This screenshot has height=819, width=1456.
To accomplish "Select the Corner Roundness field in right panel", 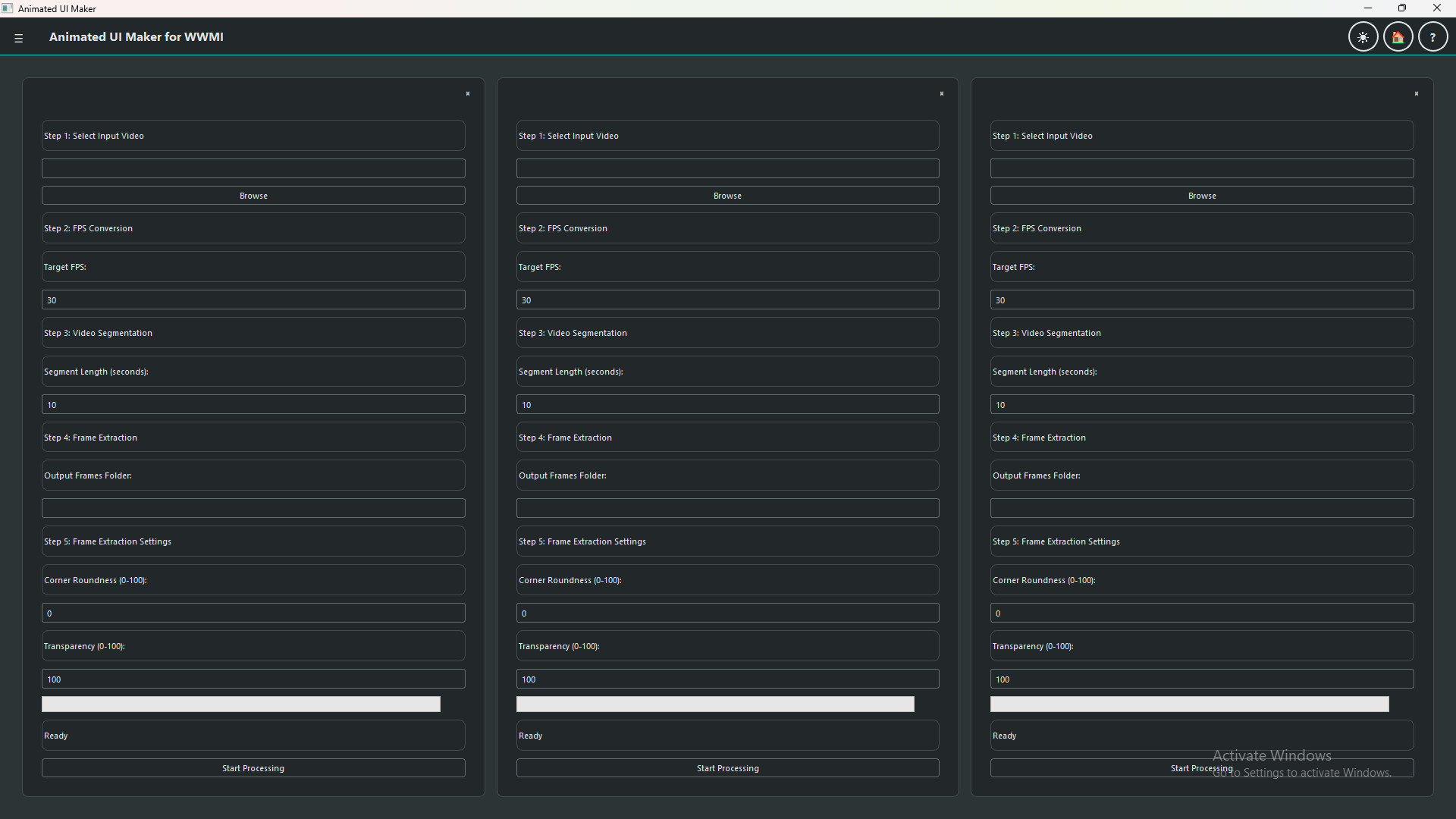I will click(1202, 612).
